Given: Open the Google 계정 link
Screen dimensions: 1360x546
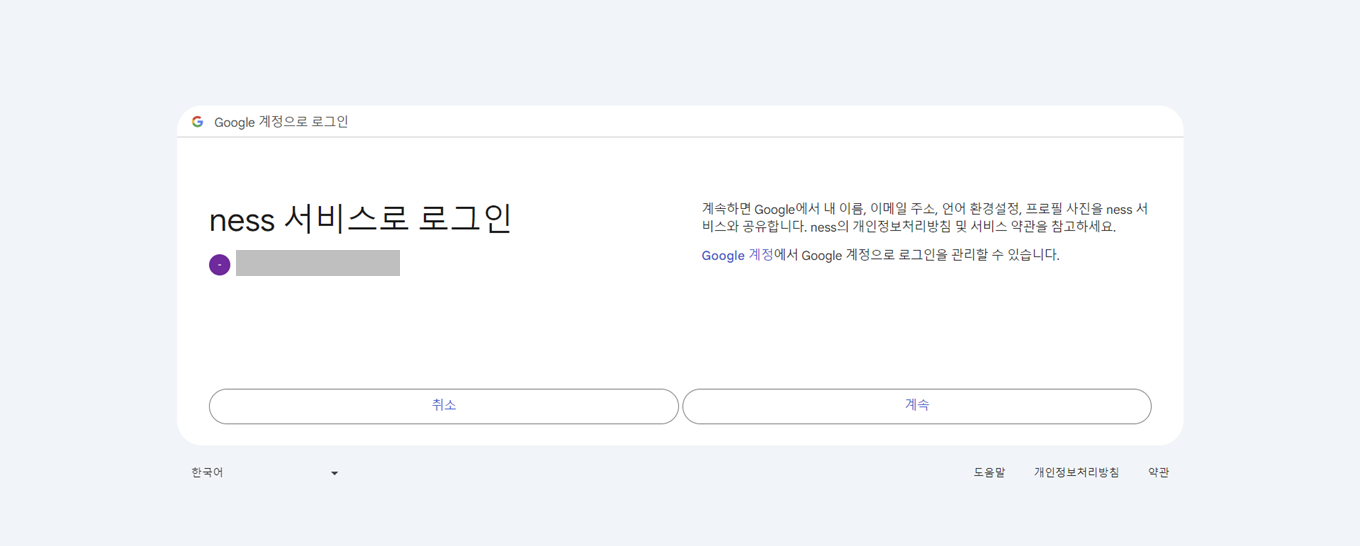Looking at the screenshot, I should 737,255.
